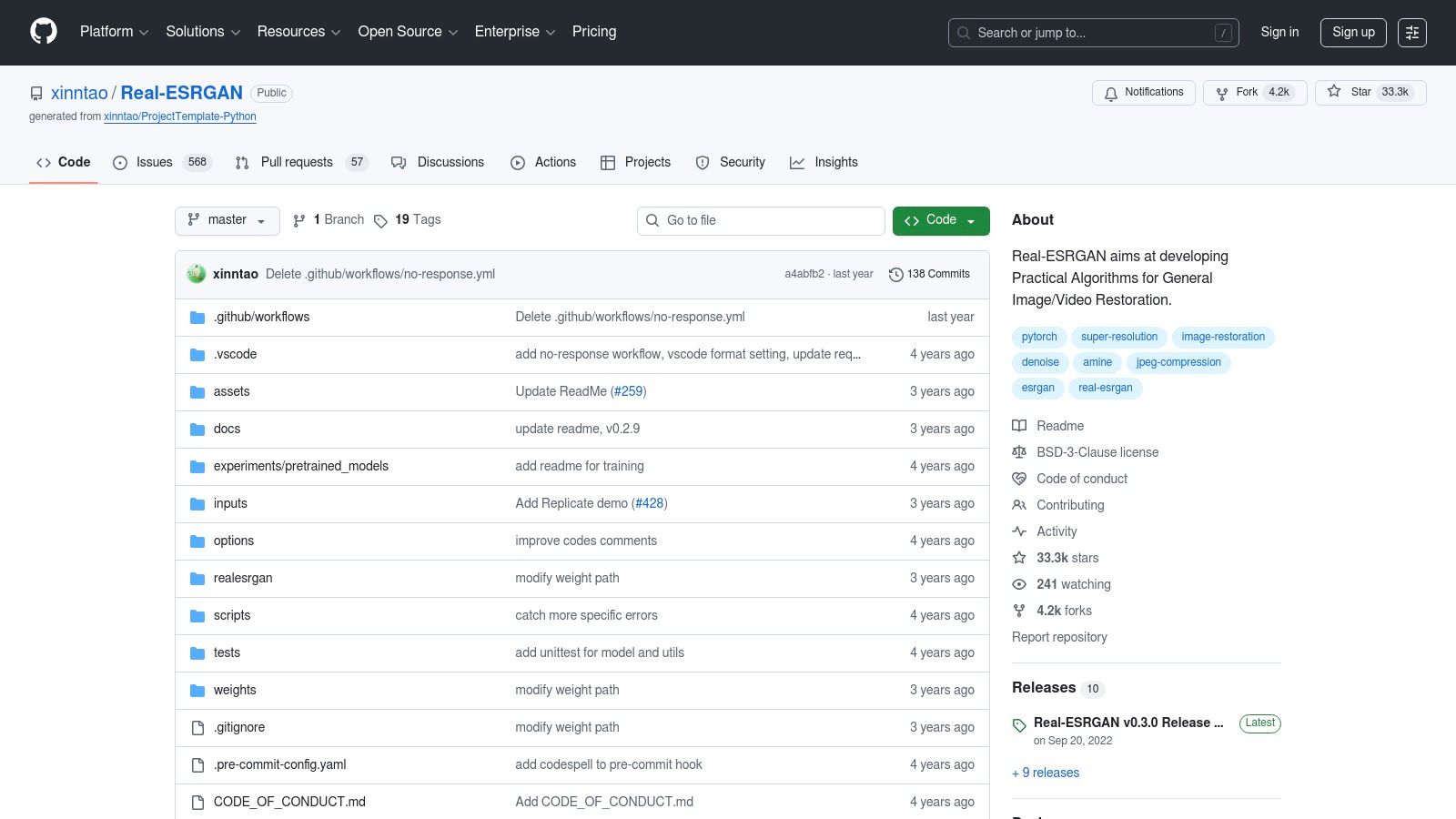Open the header menu icon next to Sign up
The width and height of the screenshot is (1456, 819).
(x=1411, y=33)
